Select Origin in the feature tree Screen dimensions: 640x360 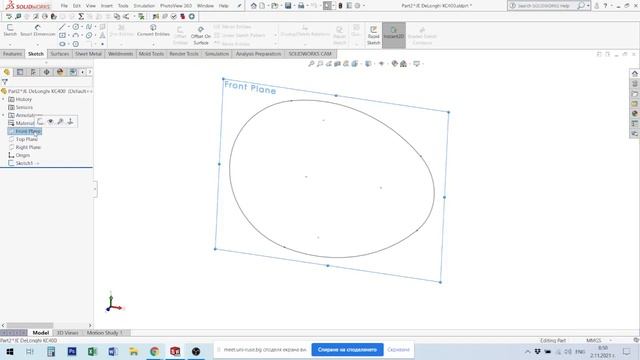pyautogui.click(x=22, y=155)
